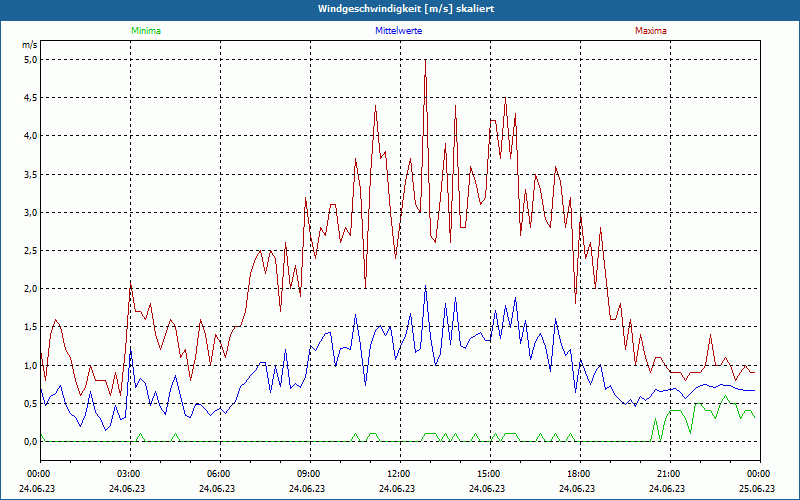
Task: Click the '4,0' y-axis value
Action: coord(31,136)
